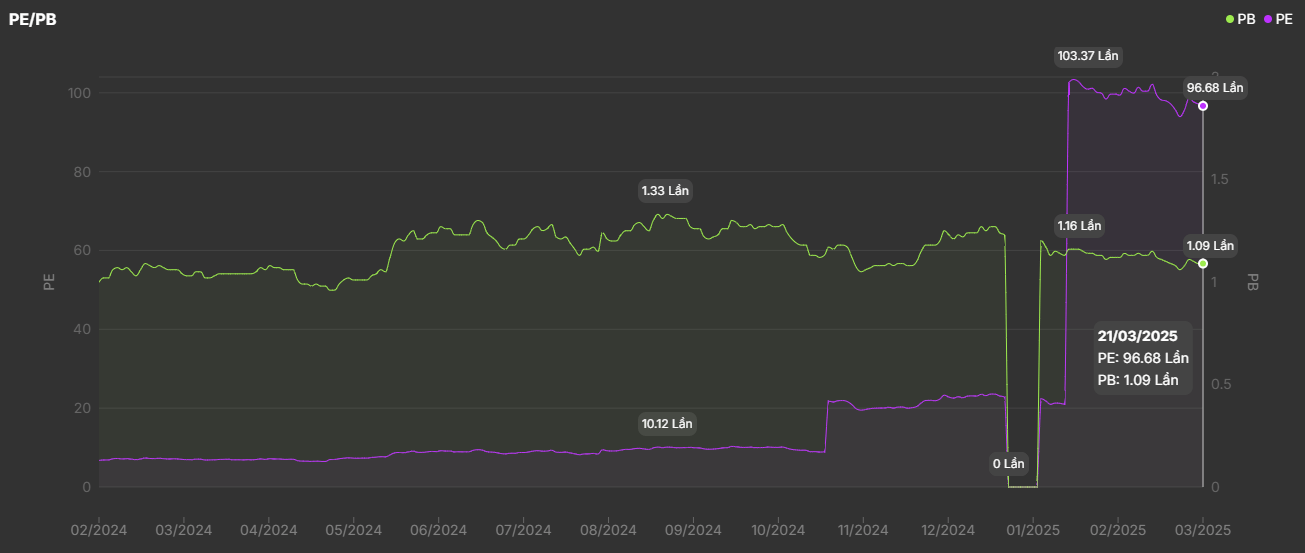Select the 1.33 Lần PB peak label
Viewport: 1305px width, 553px height.
666,190
